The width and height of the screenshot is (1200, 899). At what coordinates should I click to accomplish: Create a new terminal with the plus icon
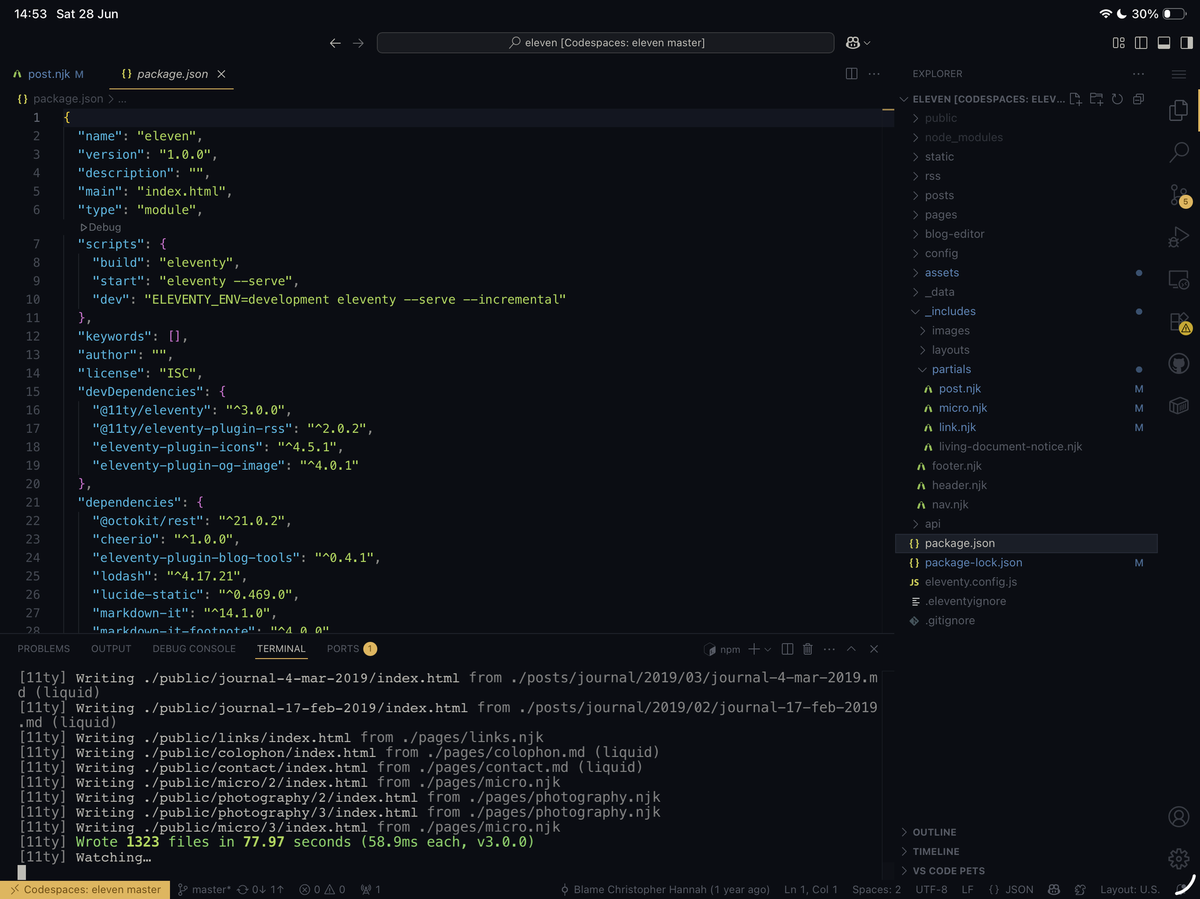click(754, 649)
